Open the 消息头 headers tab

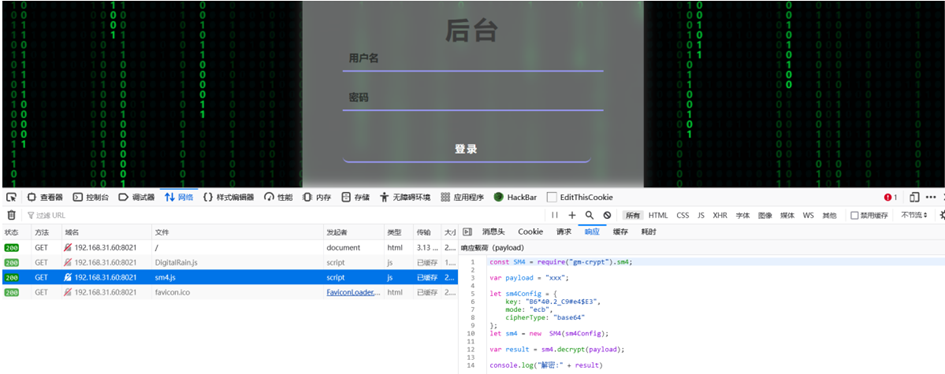(494, 232)
